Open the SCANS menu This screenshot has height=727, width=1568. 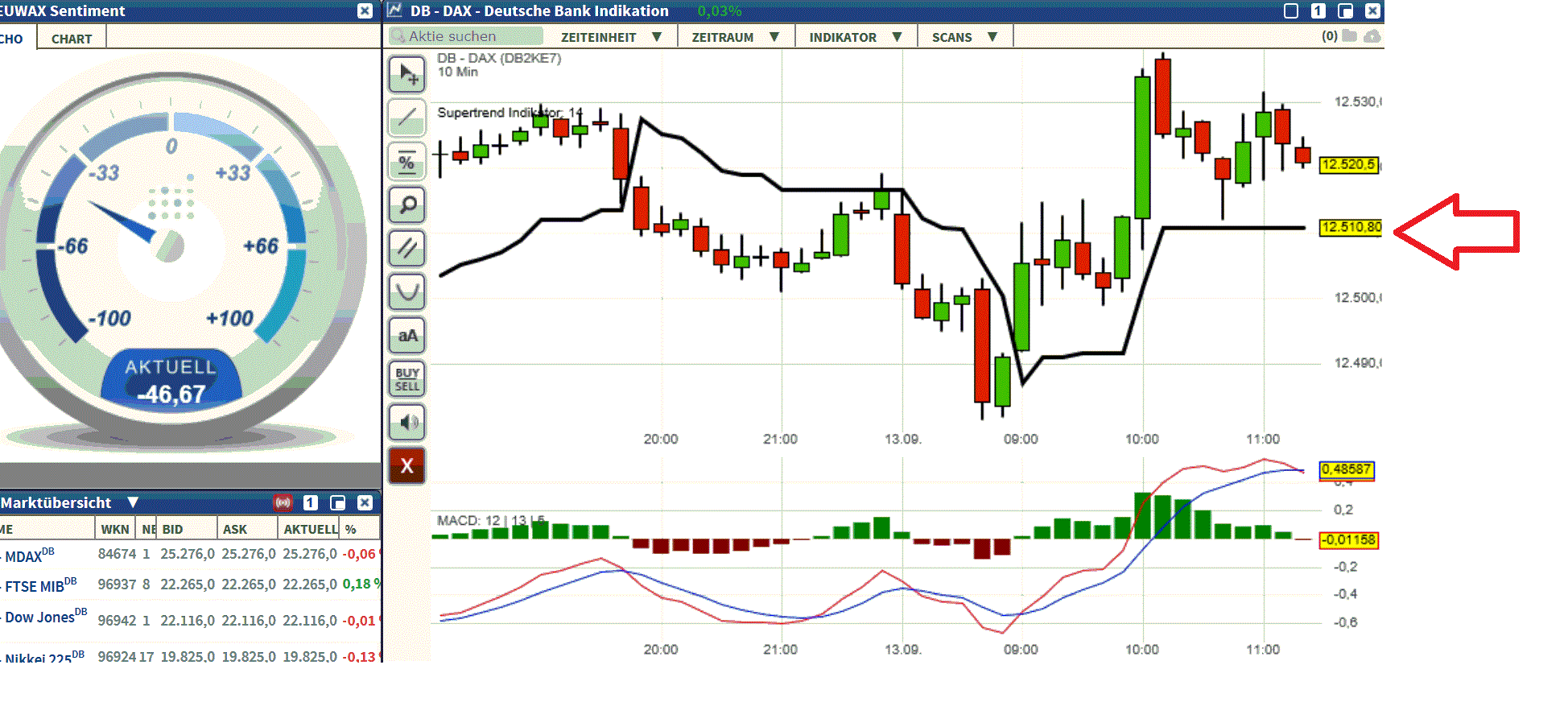click(963, 36)
